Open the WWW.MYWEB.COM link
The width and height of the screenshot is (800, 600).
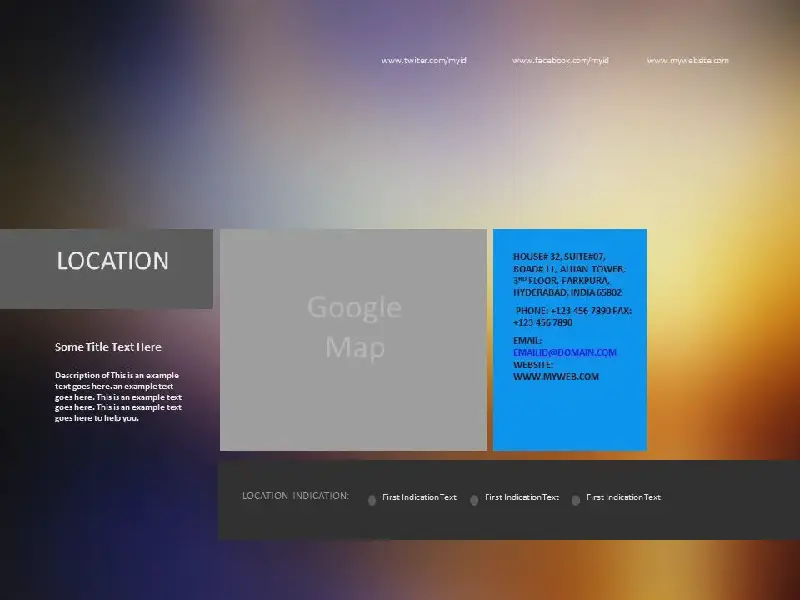556,377
